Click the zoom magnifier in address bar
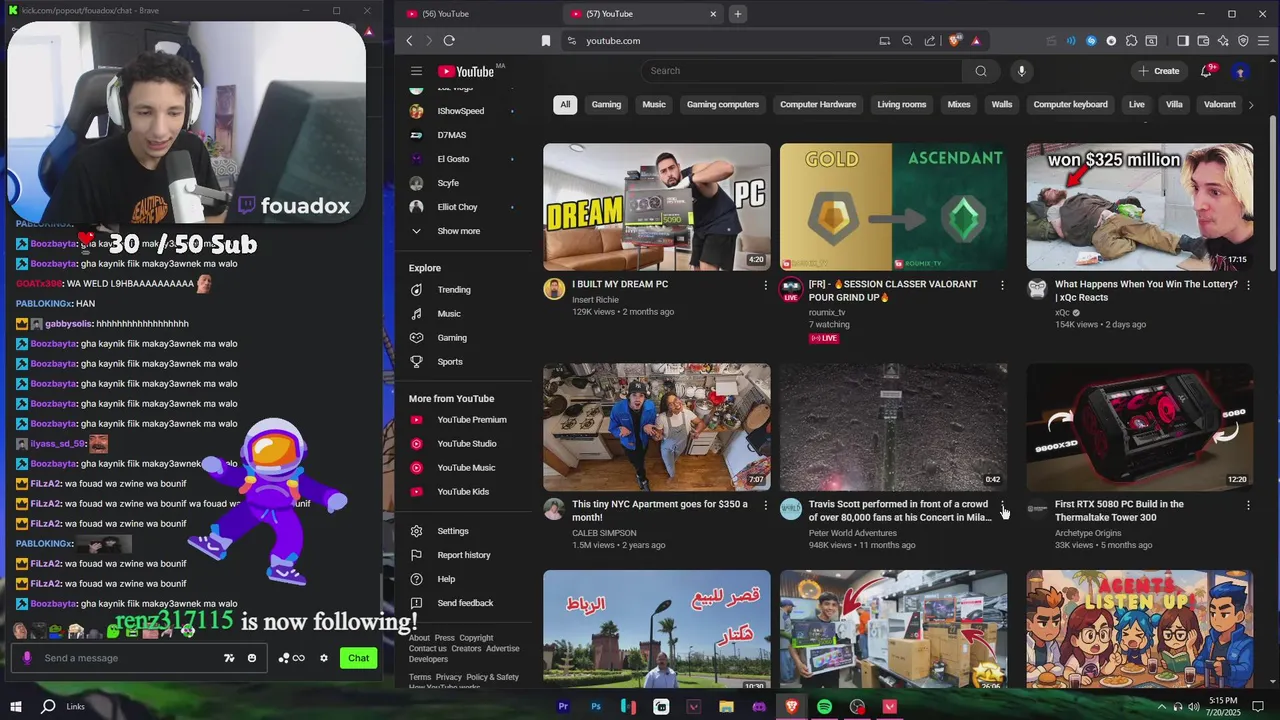This screenshot has width=1280, height=720. (907, 41)
